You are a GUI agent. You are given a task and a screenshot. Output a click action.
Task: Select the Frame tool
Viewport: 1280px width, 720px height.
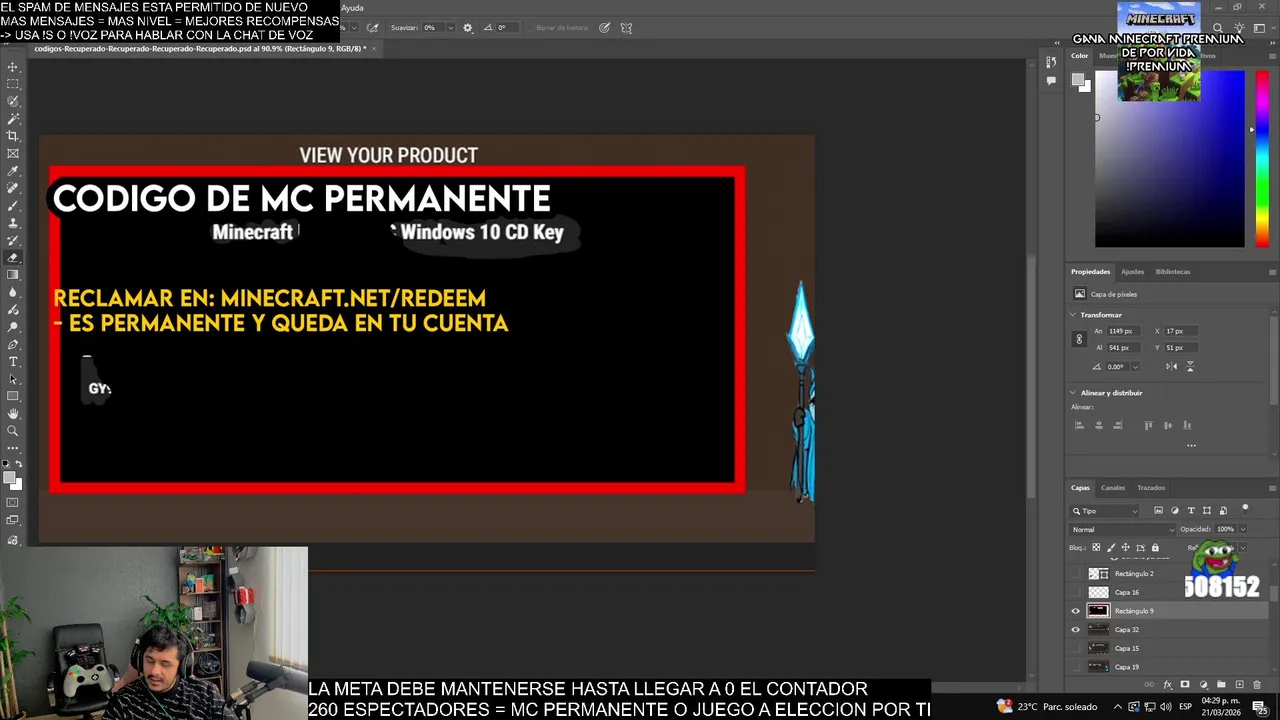pos(13,153)
